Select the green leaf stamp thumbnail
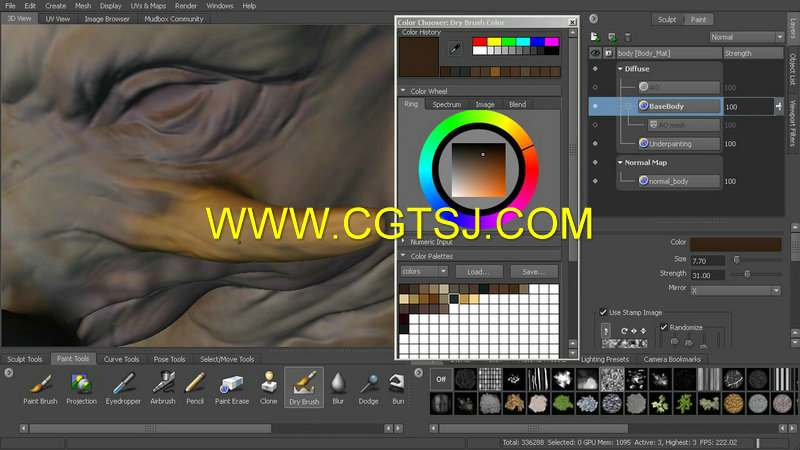The height and width of the screenshot is (450, 800). 563,404
